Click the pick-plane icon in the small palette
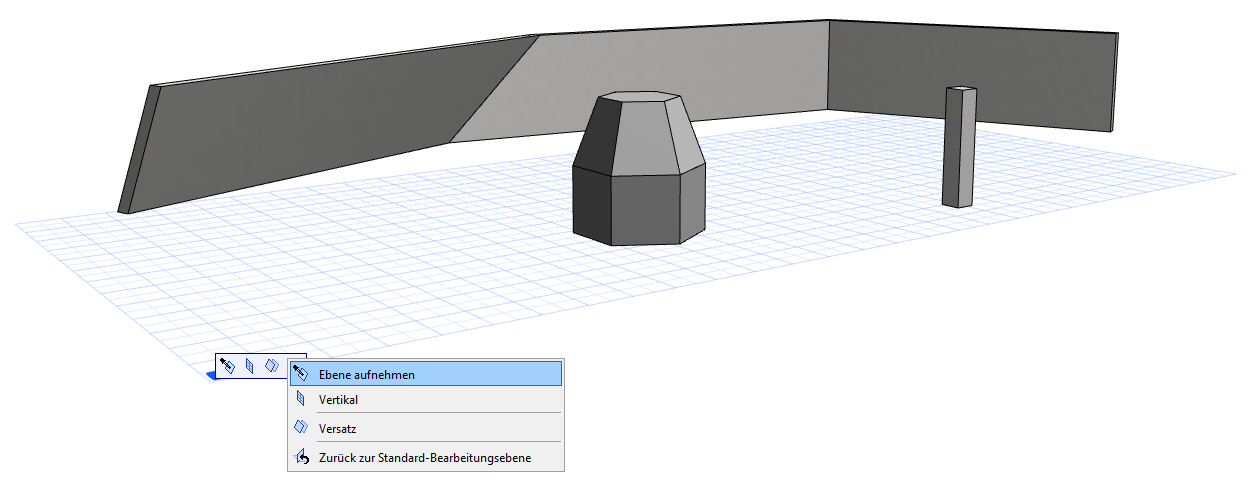This screenshot has width=1248, height=482. [x=228, y=366]
